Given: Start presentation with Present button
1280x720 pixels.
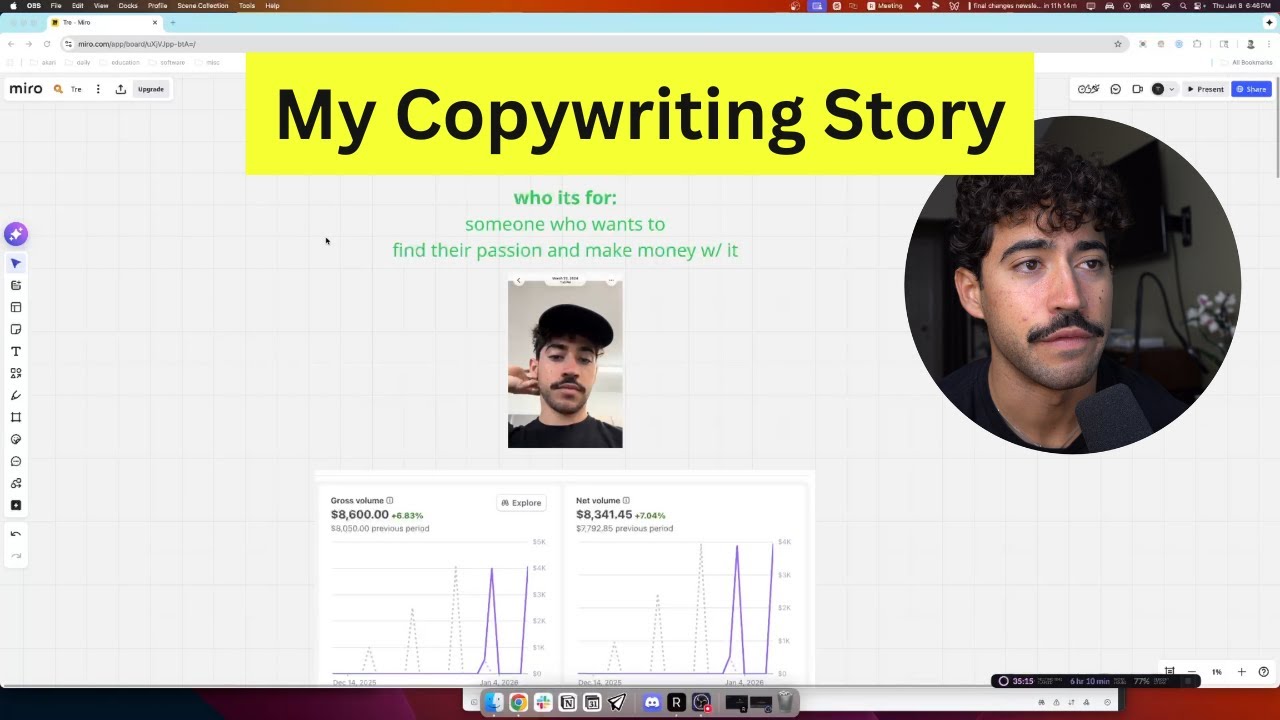Looking at the screenshot, I should pos(1205,89).
